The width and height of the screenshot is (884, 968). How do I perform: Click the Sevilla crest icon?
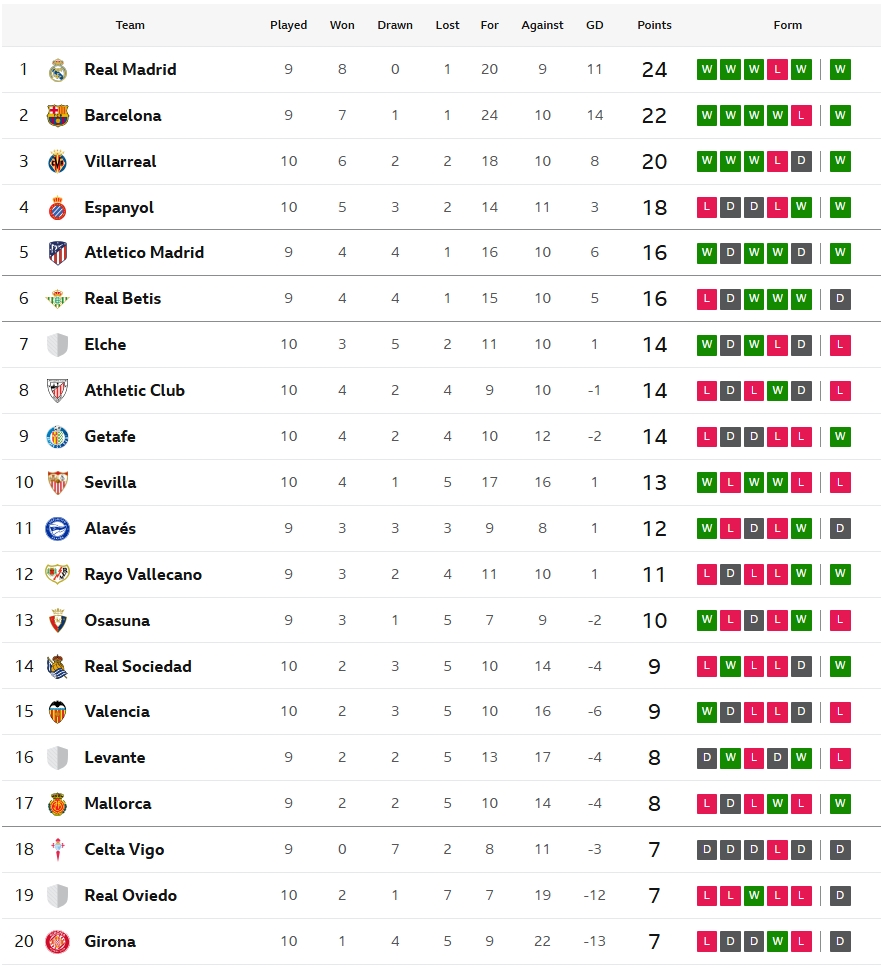coord(58,483)
